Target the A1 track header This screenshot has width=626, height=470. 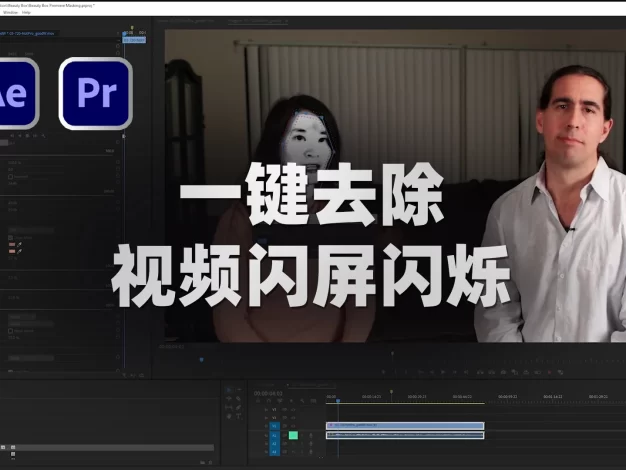[274, 436]
